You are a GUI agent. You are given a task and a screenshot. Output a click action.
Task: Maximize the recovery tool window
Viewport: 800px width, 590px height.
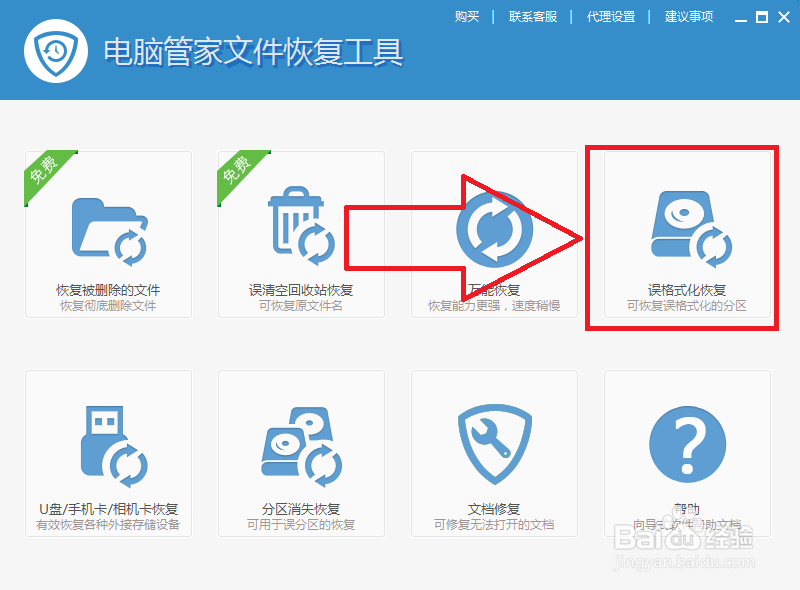coord(762,17)
